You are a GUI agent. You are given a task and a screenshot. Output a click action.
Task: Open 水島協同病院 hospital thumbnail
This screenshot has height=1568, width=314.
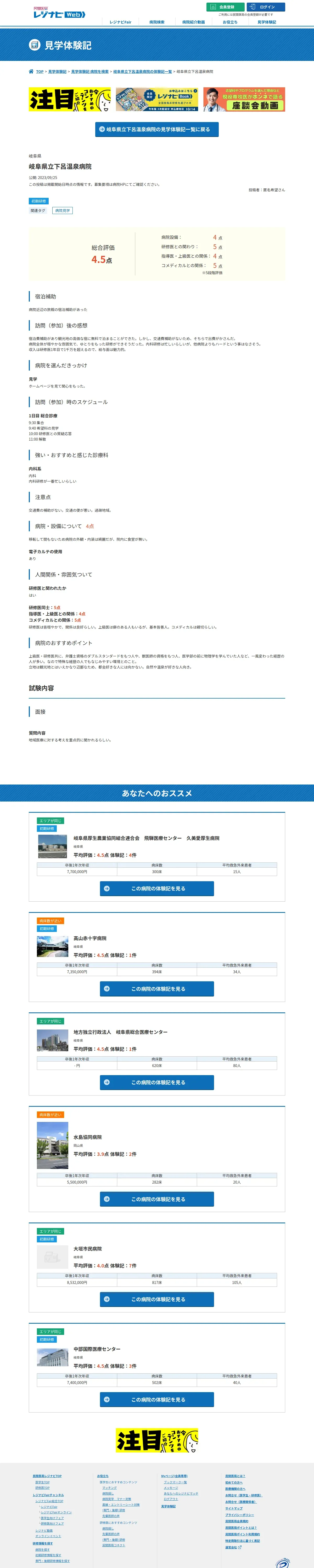click(x=52, y=1146)
